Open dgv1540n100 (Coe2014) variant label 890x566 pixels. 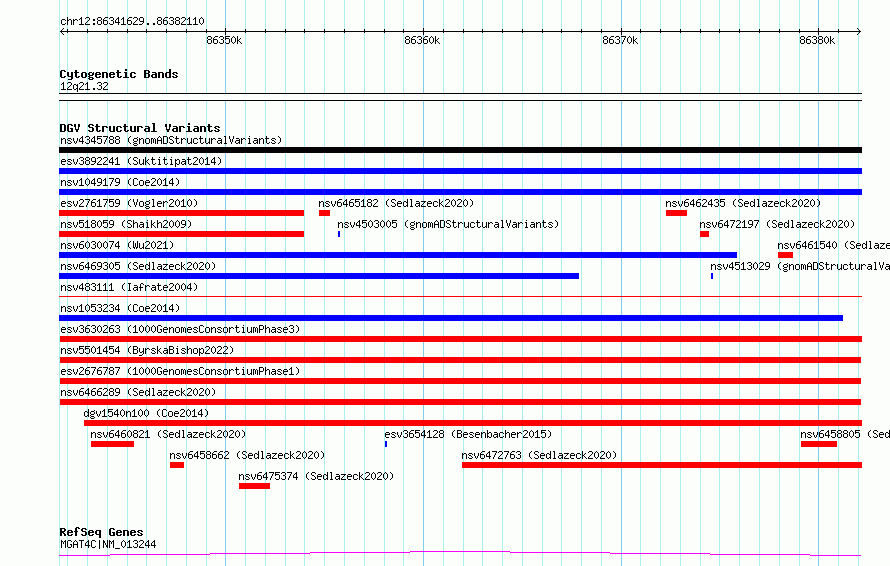point(146,413)
